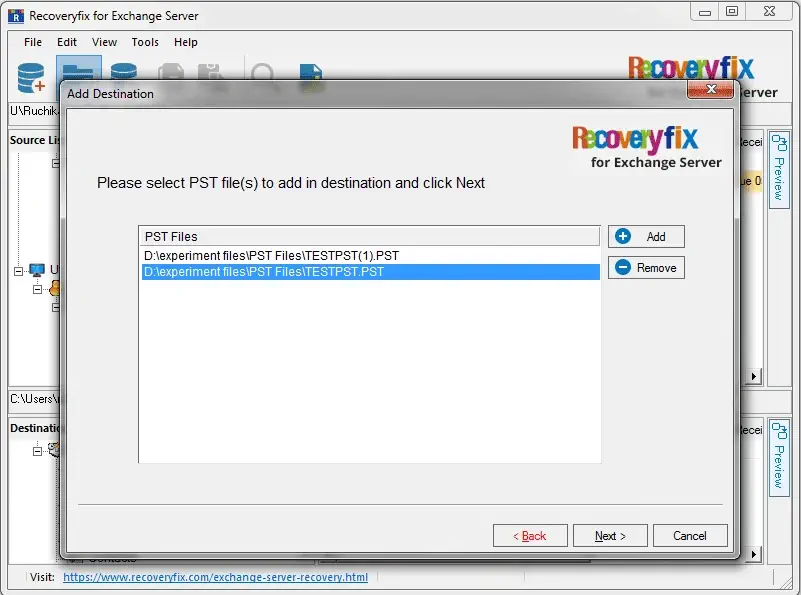
Task: Open the View menu
Action: coord(104,42)
